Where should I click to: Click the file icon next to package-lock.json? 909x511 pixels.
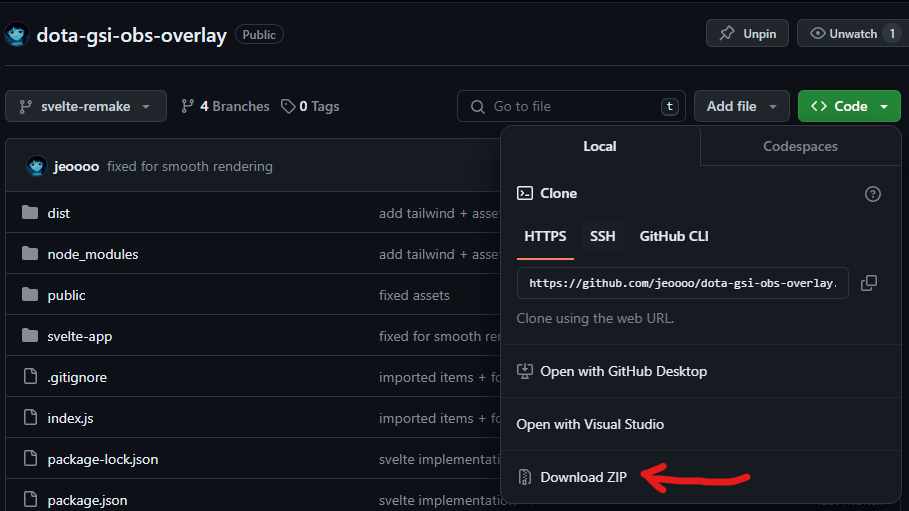(x=30, y=459)
